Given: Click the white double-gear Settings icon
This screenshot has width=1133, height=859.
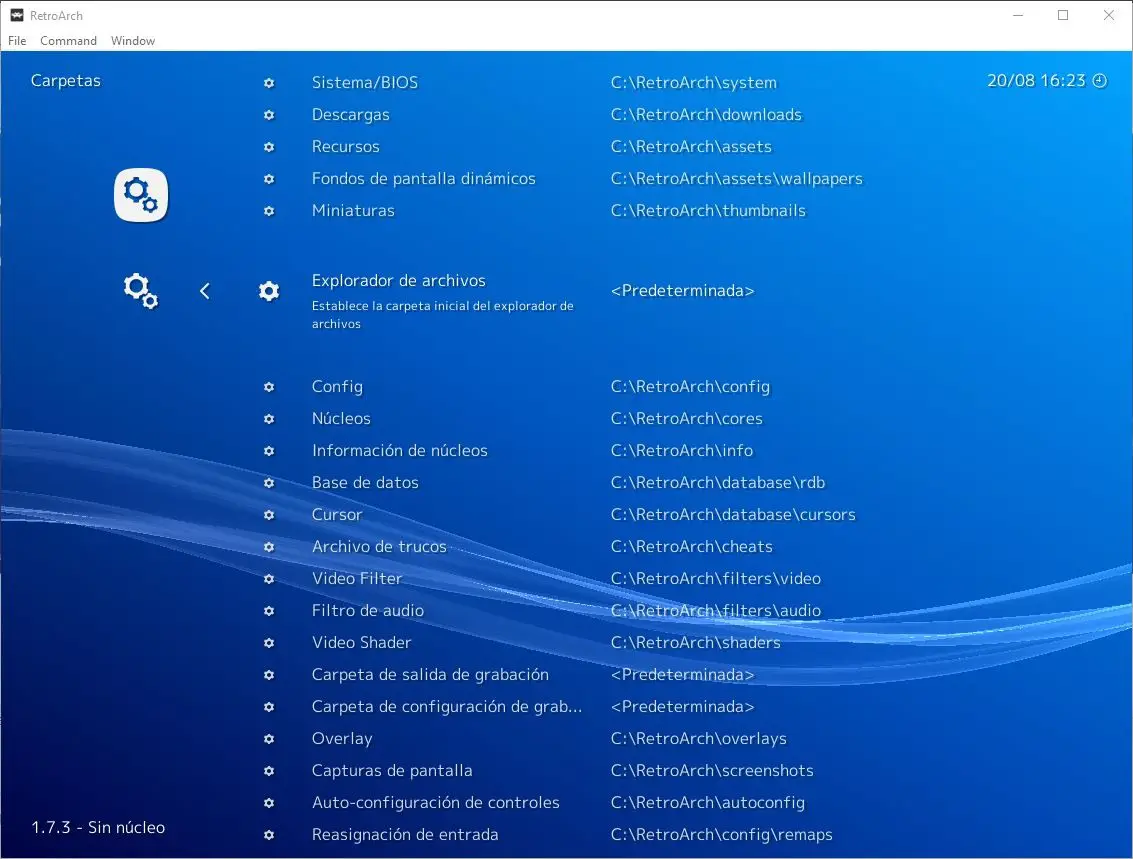Looking at the screenshot, I should coord(140,291).
